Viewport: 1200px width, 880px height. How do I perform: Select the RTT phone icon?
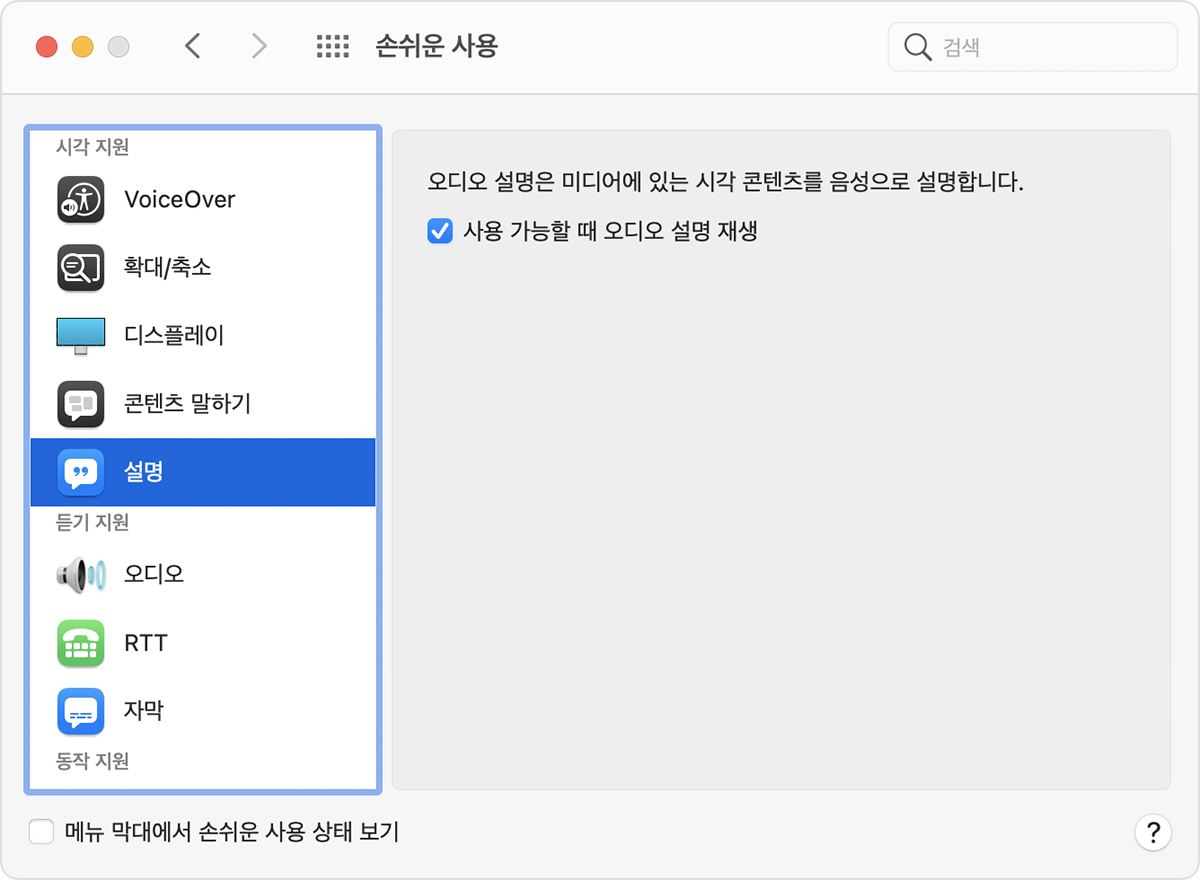(80, 642)
